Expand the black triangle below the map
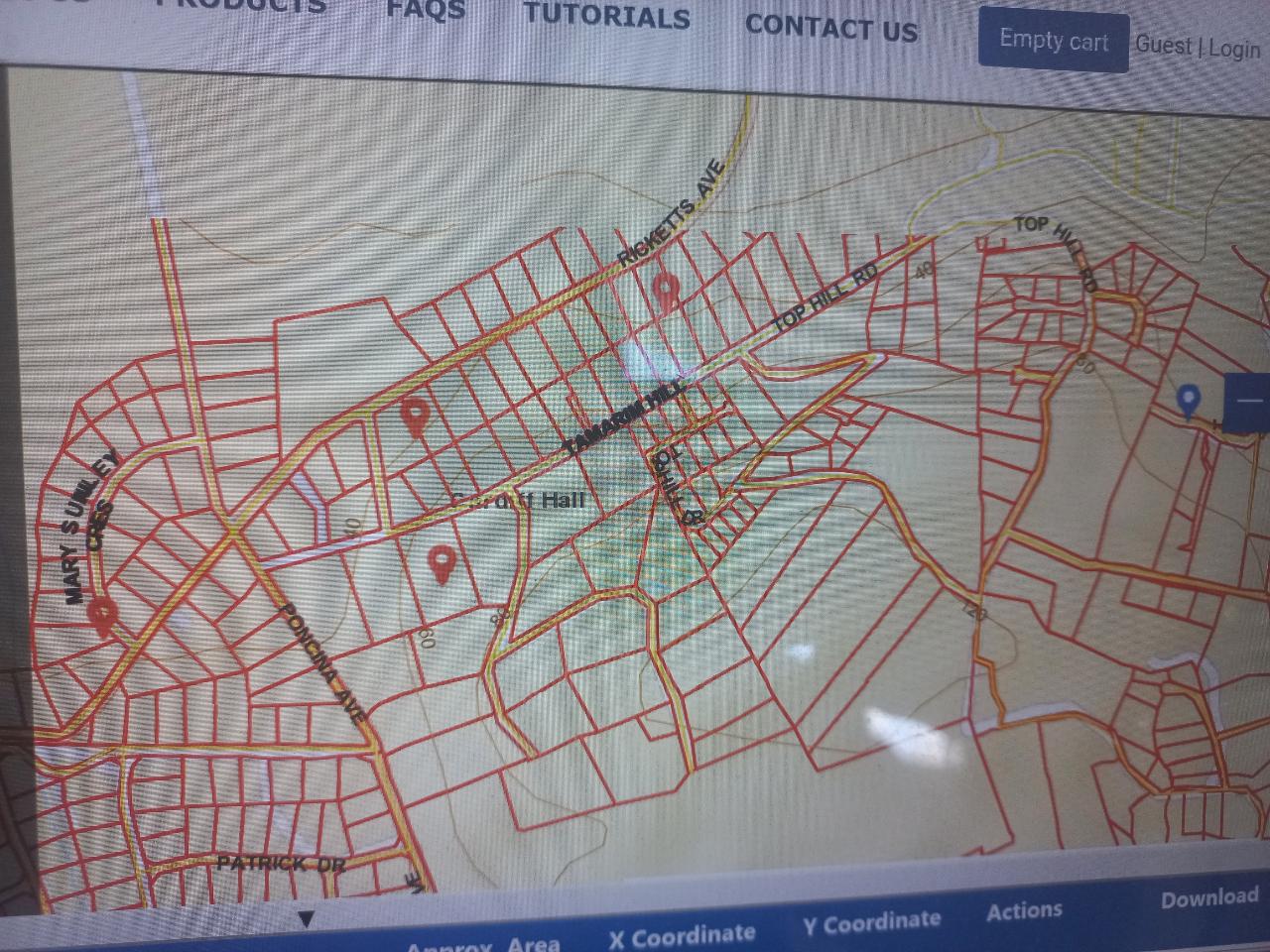Screen dimensions: 1270x952 pyautogui.click(x=307, y=919)
